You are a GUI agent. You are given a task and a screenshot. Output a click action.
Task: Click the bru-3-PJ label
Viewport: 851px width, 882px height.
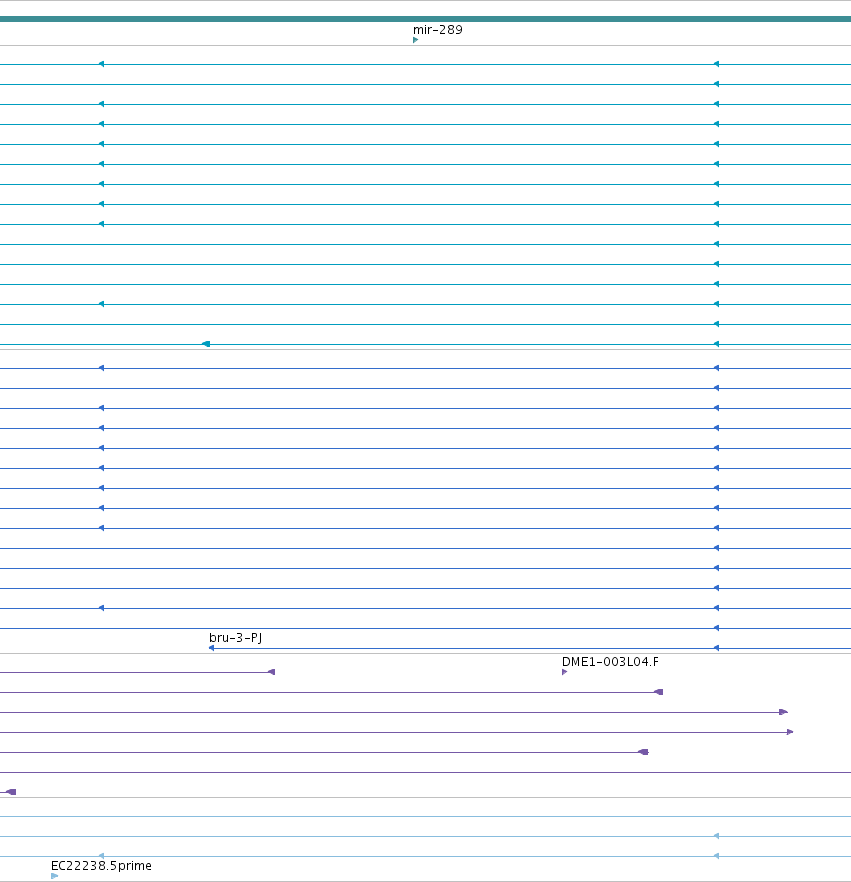coord(235,638)
